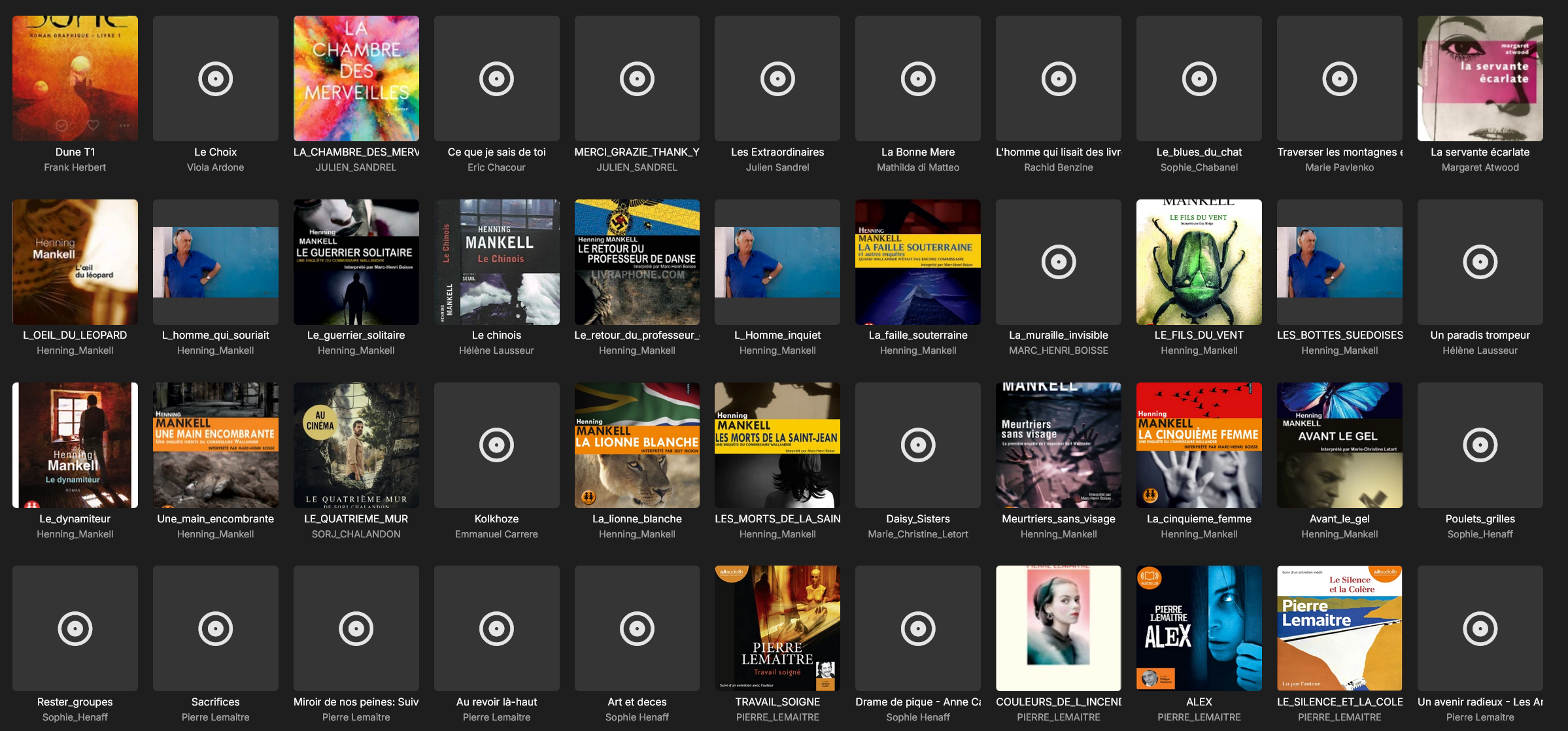Image resolution: width=1568 pixels, height=731 pixels.
Task: Open the TRAVAIL_SOIGNE title link
Action: (777, 702)
